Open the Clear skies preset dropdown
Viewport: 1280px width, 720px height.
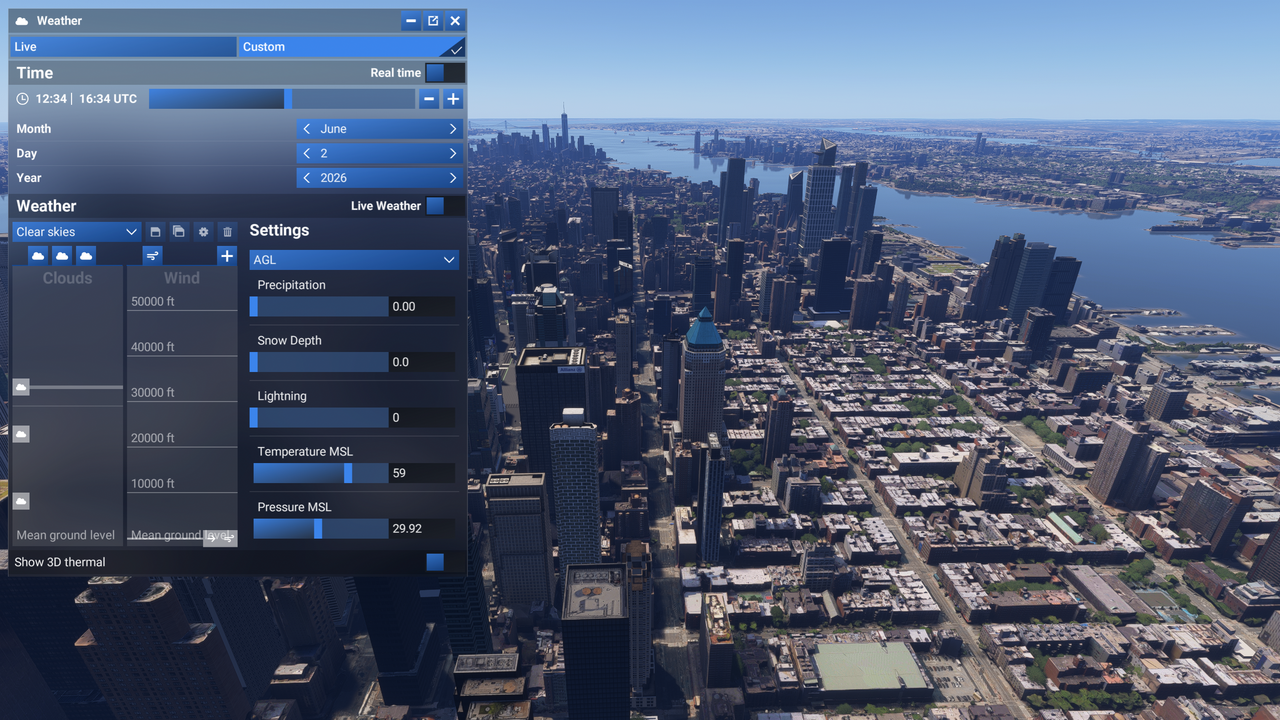(76, 232)
